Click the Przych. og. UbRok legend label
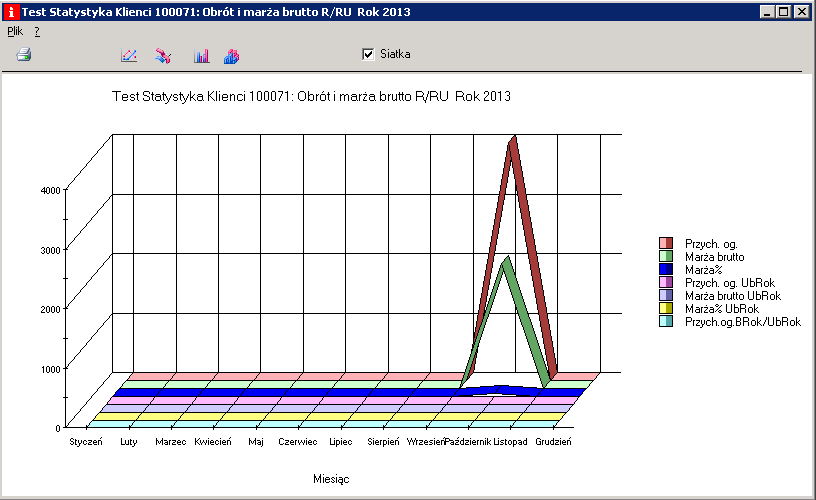The width and height of the screenshot is (816, 500). 730,283
